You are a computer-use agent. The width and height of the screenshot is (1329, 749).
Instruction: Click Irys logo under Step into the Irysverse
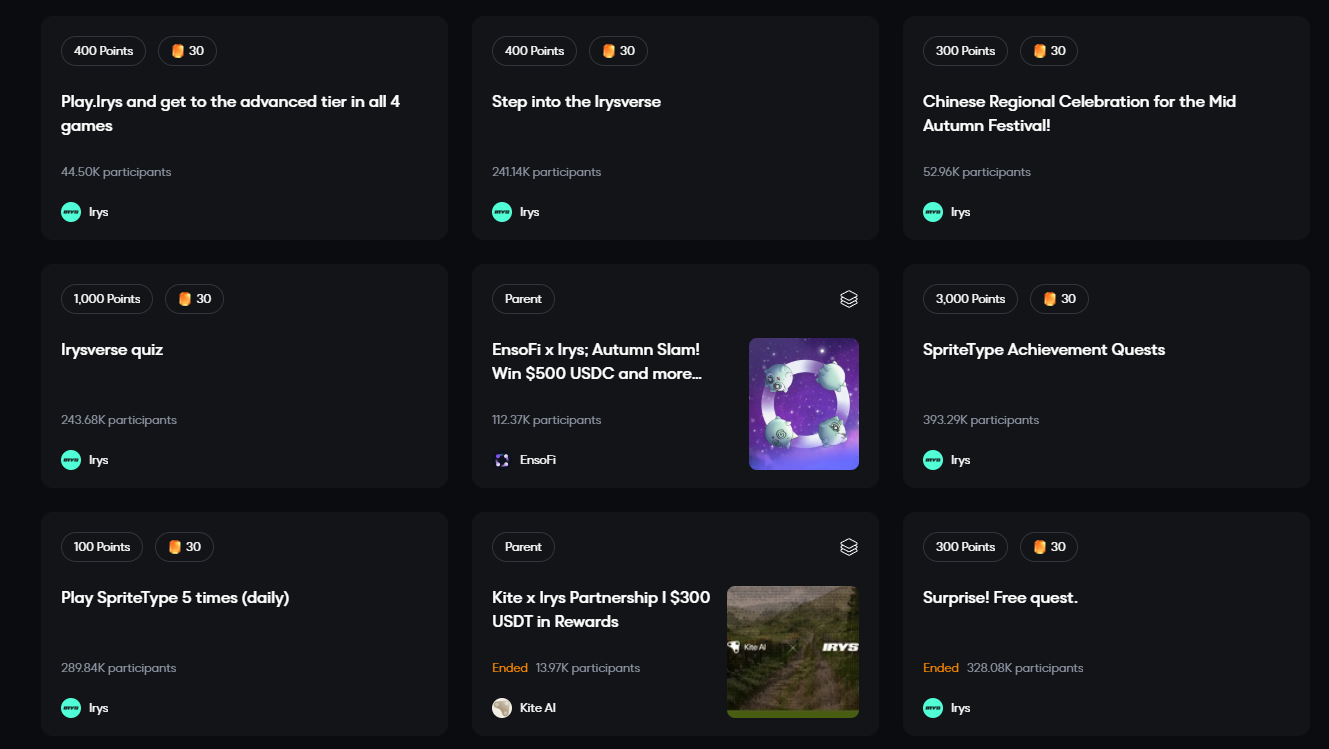[x=502, y=212]
